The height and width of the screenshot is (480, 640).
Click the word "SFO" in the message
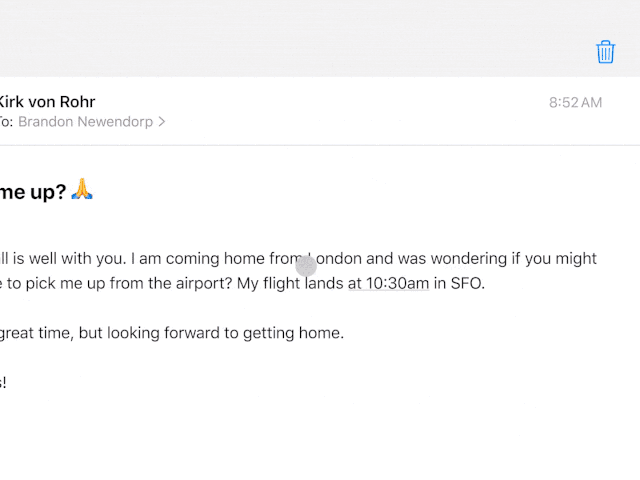click(x=466, y=283)
